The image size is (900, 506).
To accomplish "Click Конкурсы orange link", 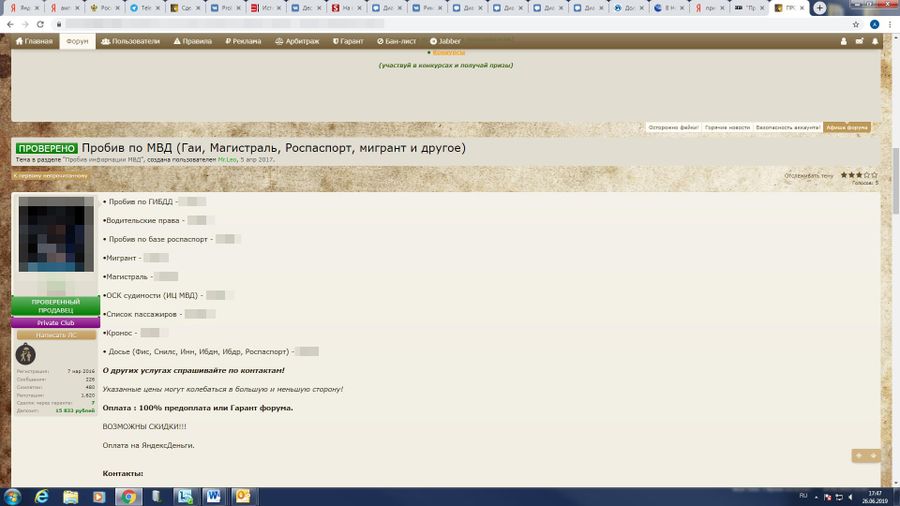I will (x=448, y=53).
